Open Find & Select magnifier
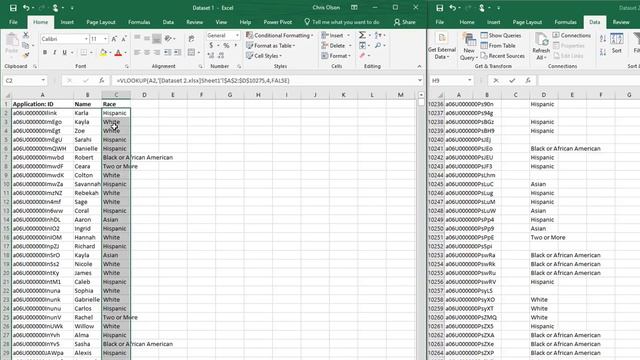Viewport: 640px width, 360px height. 378,45
